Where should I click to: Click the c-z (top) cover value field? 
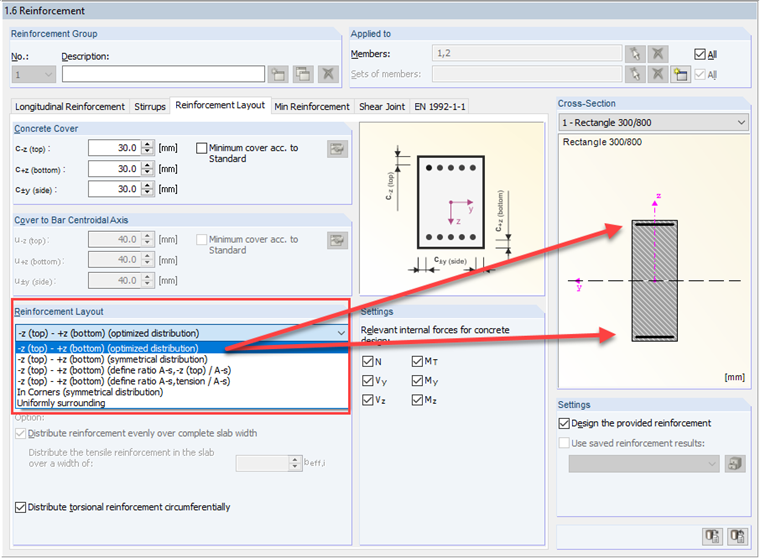pyautogui.click(x=114, y=148)
